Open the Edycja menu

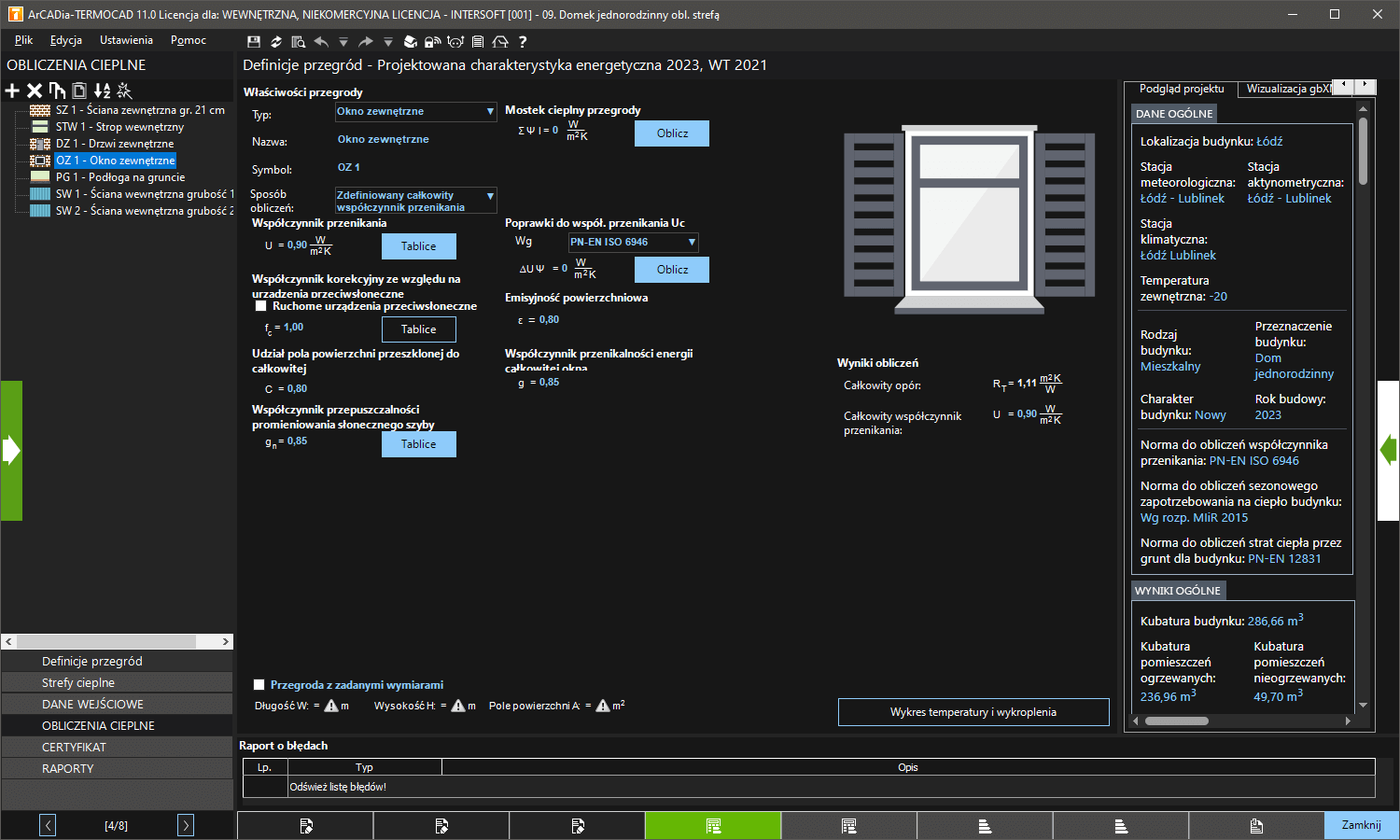pos(66,40)
